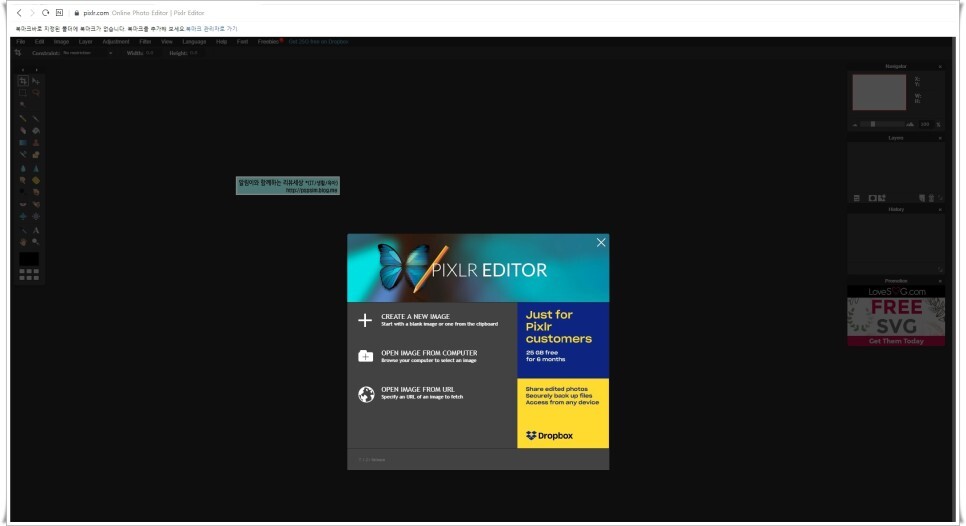Open the Help menu
The image size is (966, 526).
(x=222, y=42)
